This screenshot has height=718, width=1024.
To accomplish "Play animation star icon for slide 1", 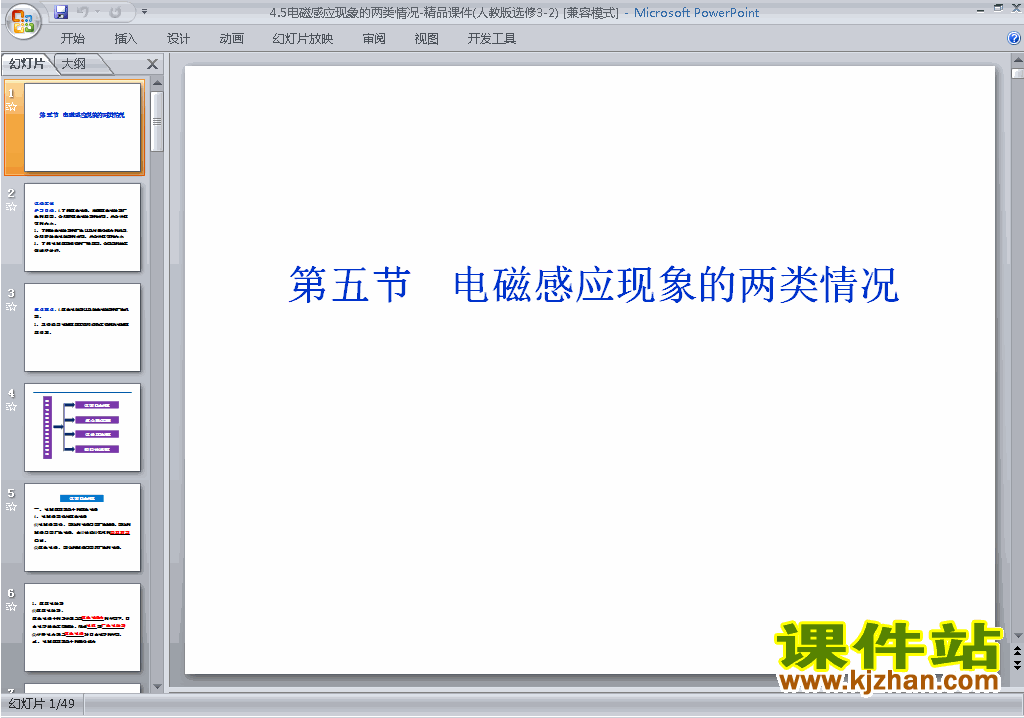I will [11, 106].
